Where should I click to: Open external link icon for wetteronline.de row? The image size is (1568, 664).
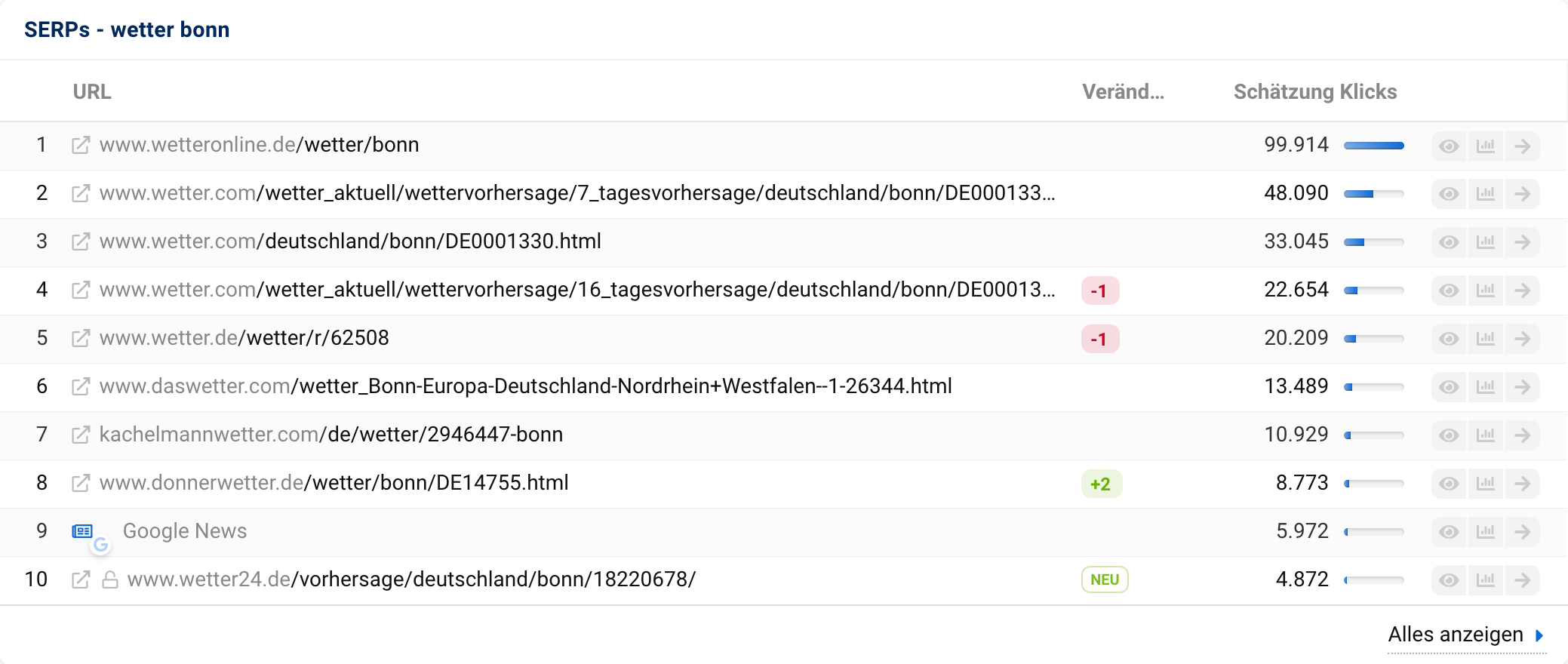click(x=81, y=145)
